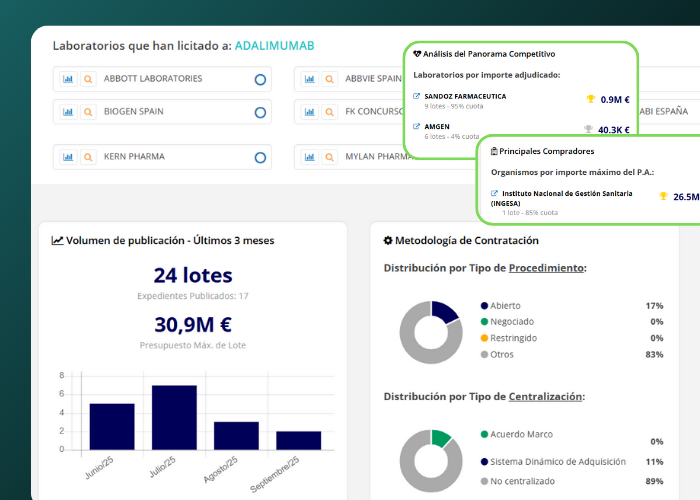The image size is (700, 500).
Task: Open the ADALIMUMAB link in heading
Action: coord(275,46)
